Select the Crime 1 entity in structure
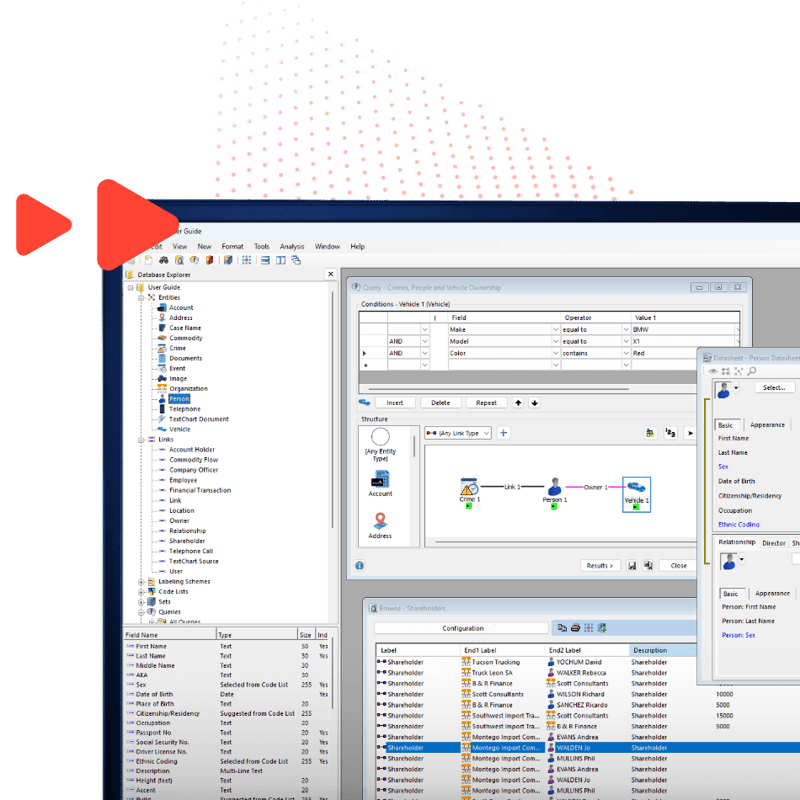 coord(469,489)
